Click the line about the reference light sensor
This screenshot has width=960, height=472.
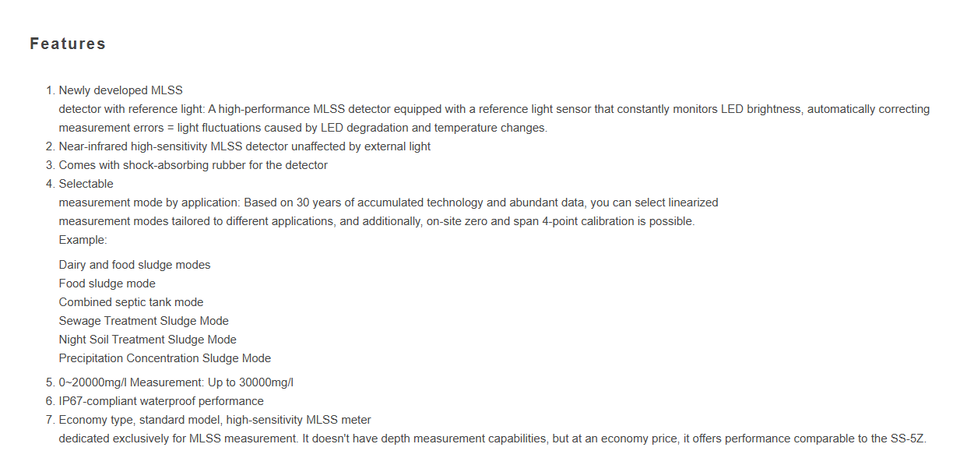[494, 110]
